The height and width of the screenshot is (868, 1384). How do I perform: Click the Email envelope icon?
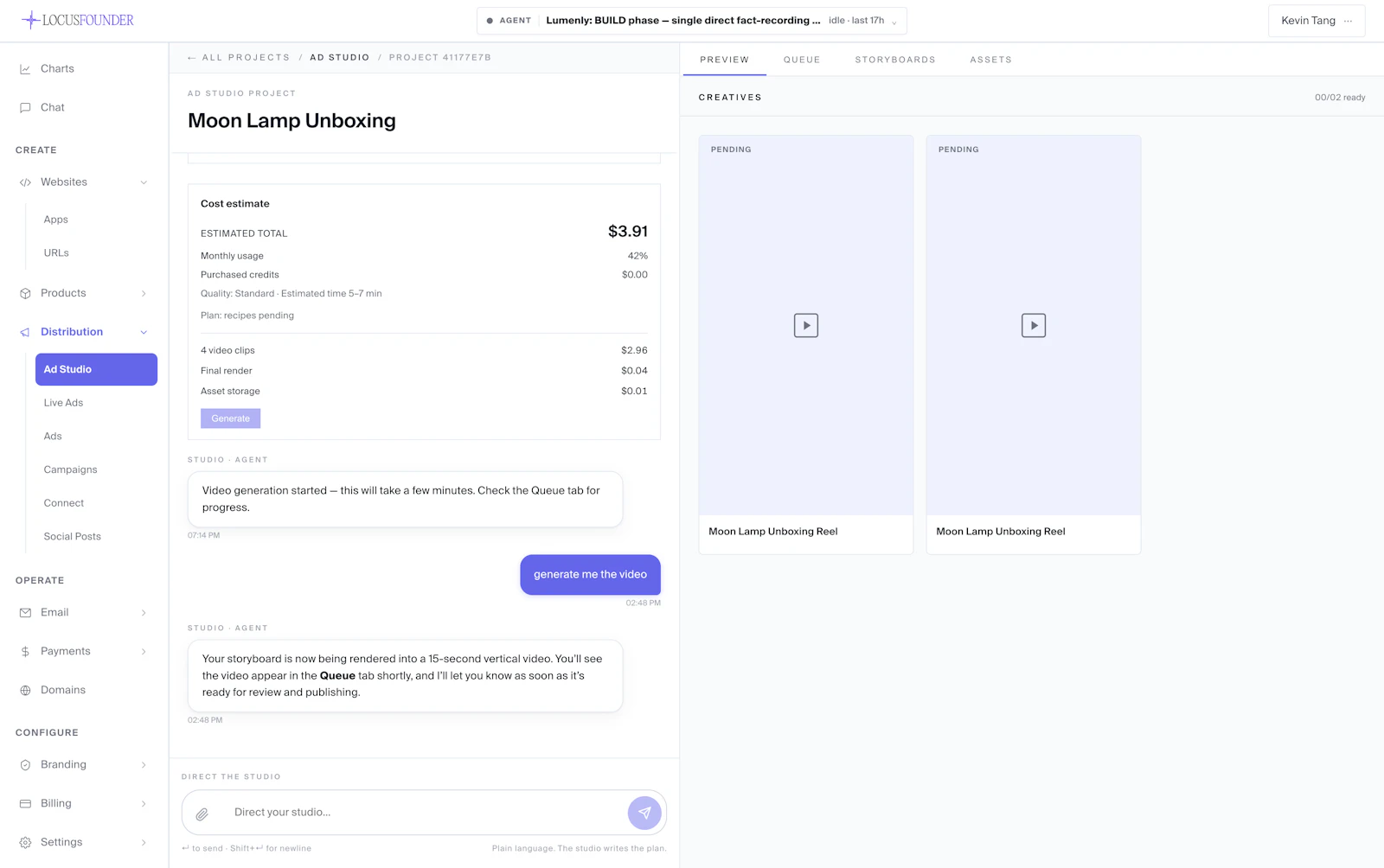(25, 613)
